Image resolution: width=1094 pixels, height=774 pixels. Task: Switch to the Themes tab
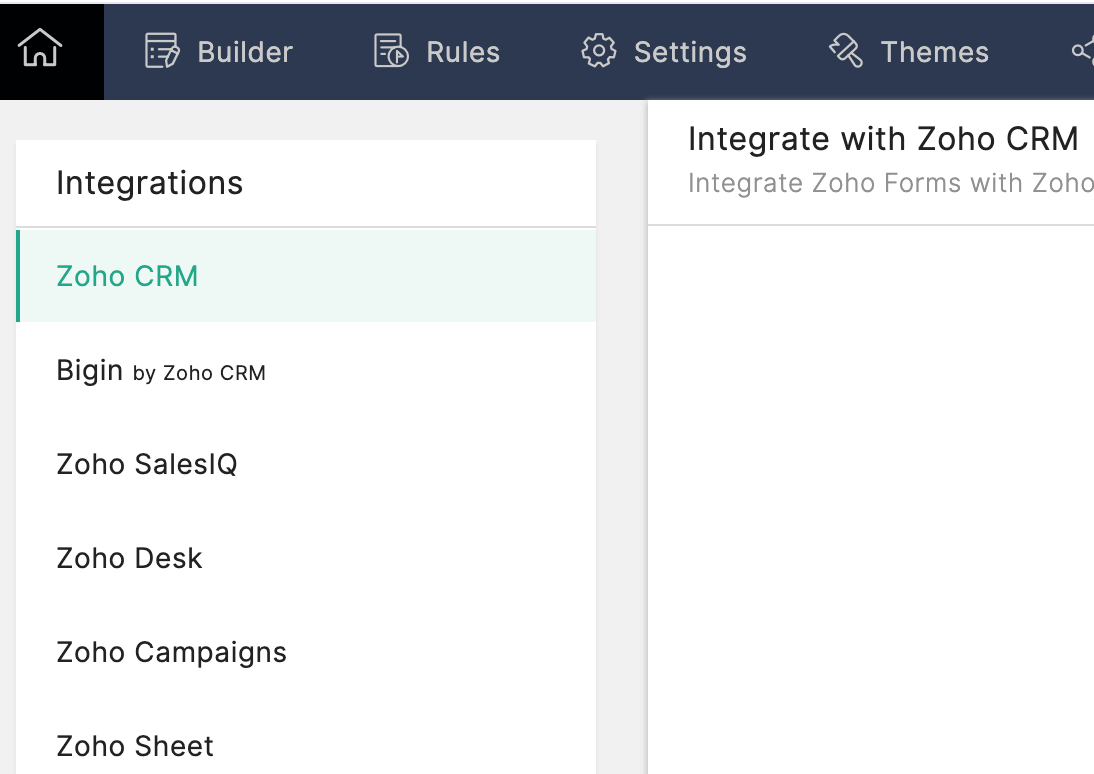pos(908,52)
